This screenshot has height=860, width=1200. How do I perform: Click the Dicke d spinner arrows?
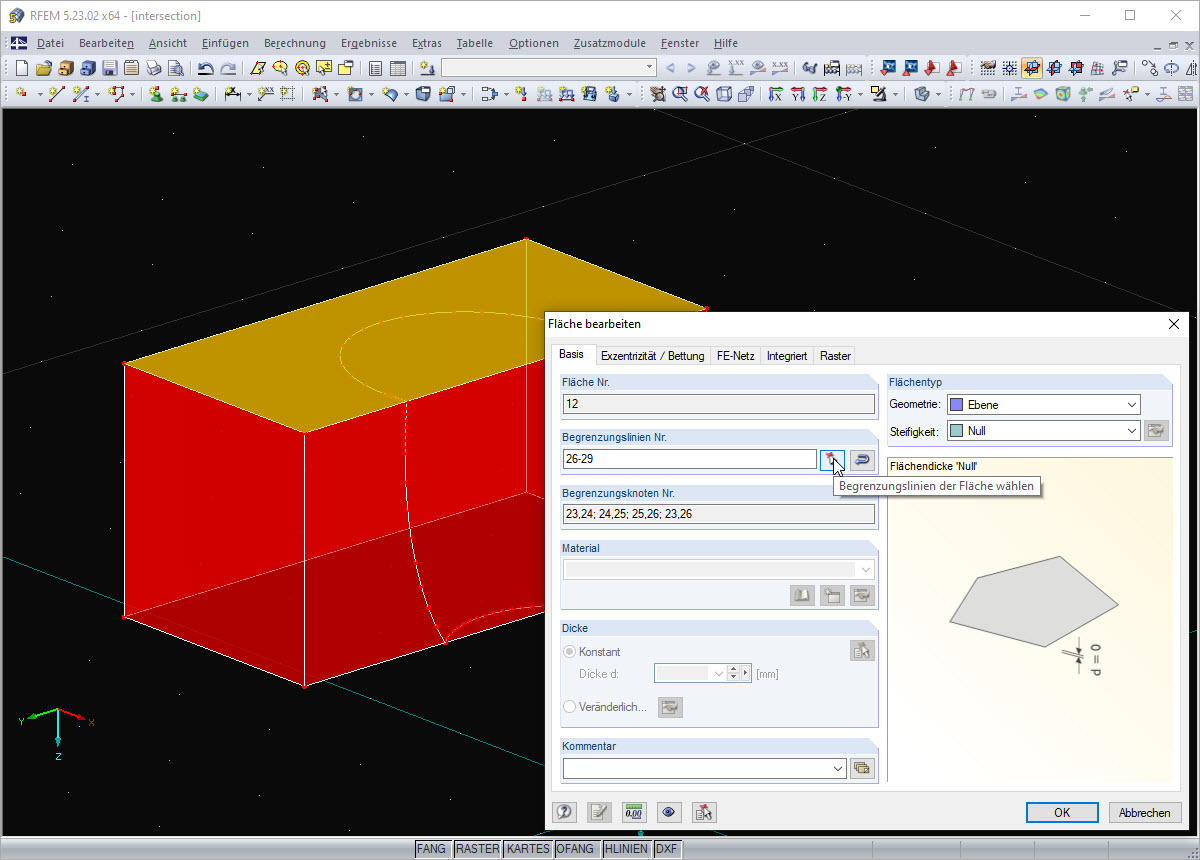click(x=733, y=674)
